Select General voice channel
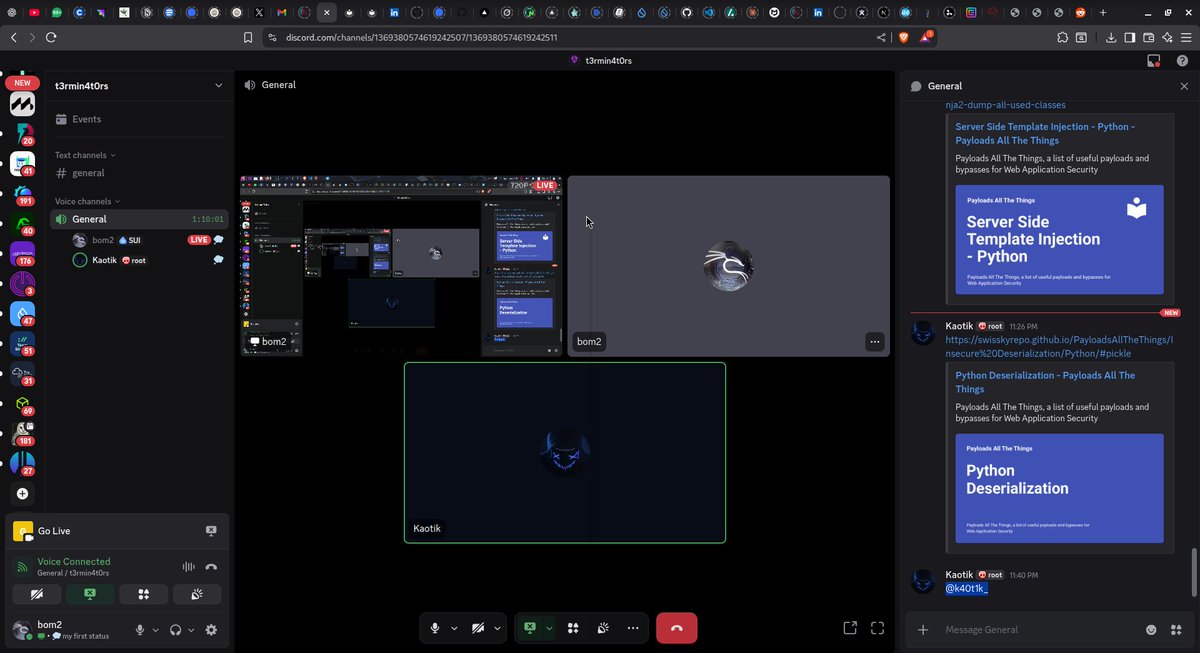 click(x=139, y=219)
